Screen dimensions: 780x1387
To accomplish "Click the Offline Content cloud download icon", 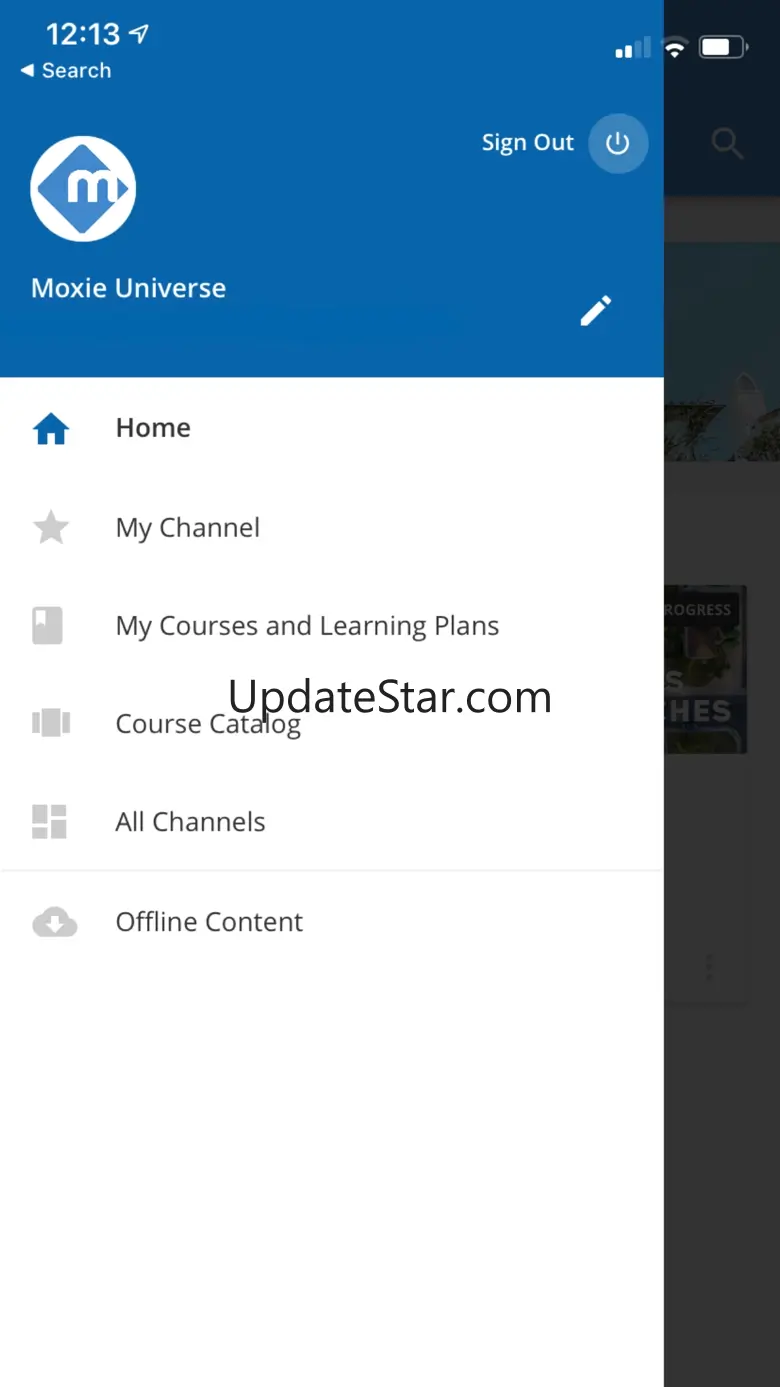I will coord(54,922).
